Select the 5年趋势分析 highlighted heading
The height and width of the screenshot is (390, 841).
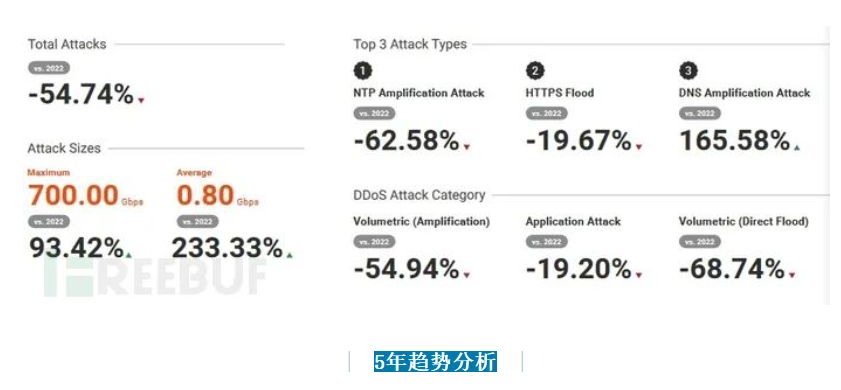coord(436,362)
